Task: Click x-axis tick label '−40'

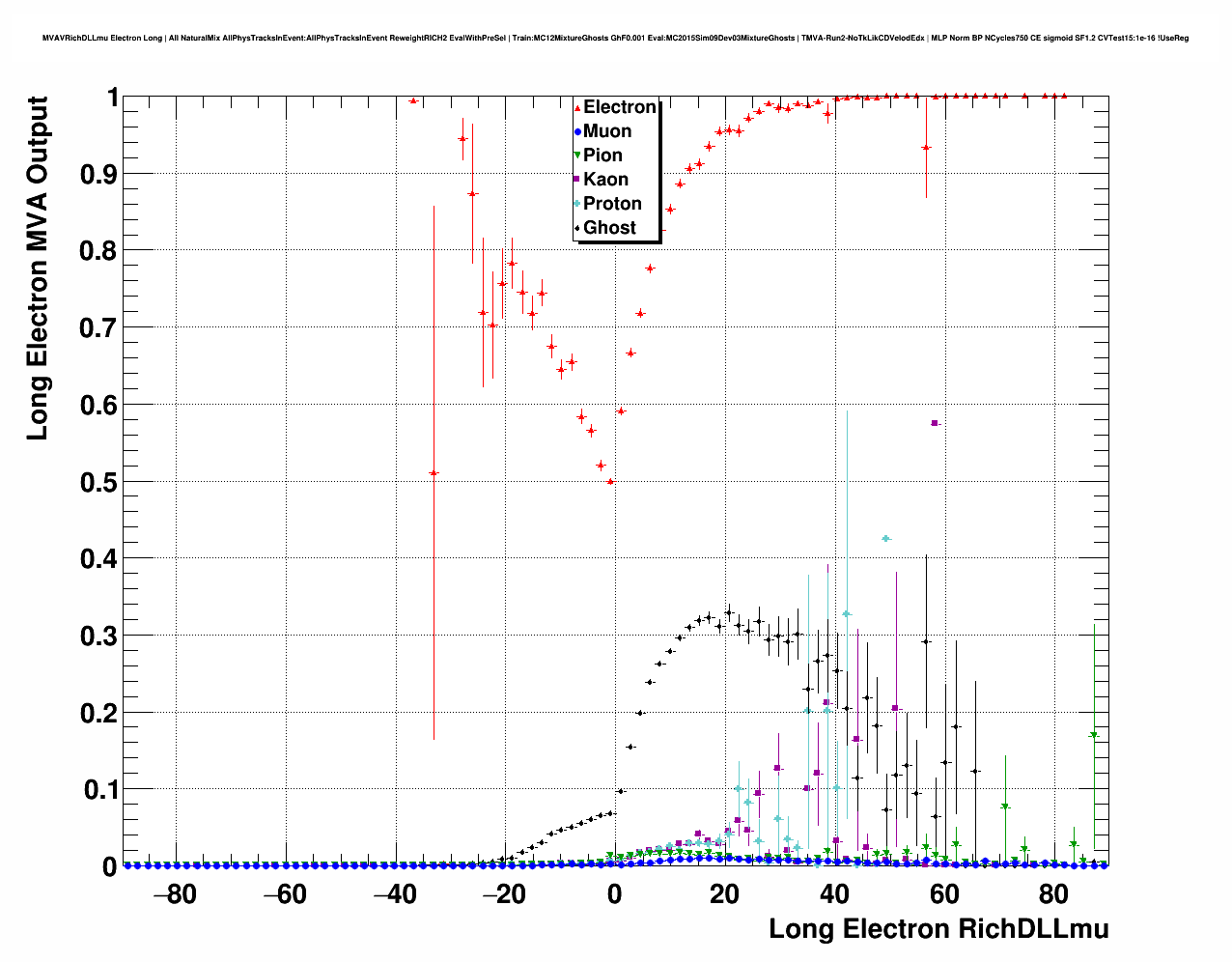Action: (395, 894)
